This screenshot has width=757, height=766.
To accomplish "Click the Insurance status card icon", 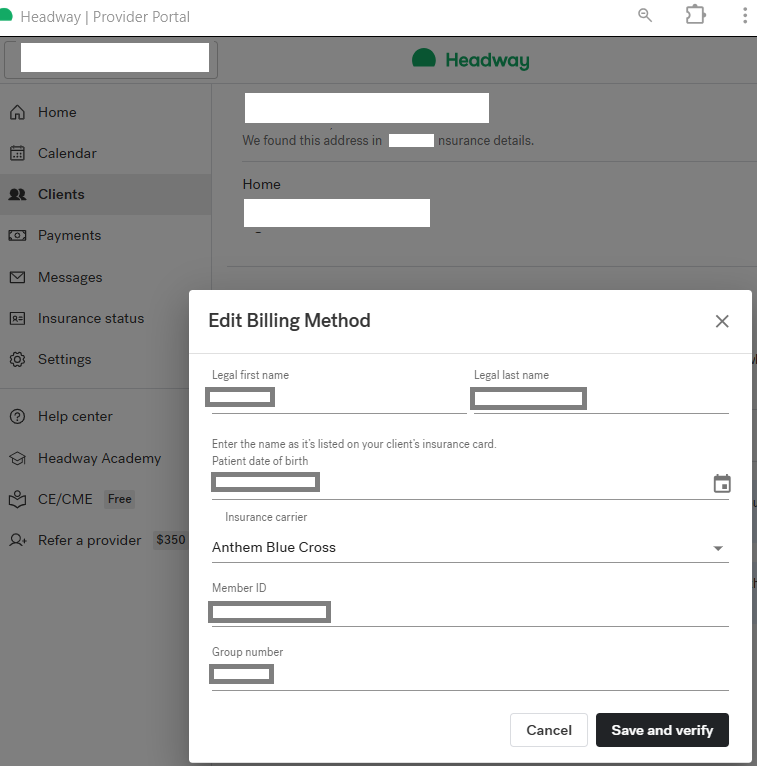I will pos(17,319).
